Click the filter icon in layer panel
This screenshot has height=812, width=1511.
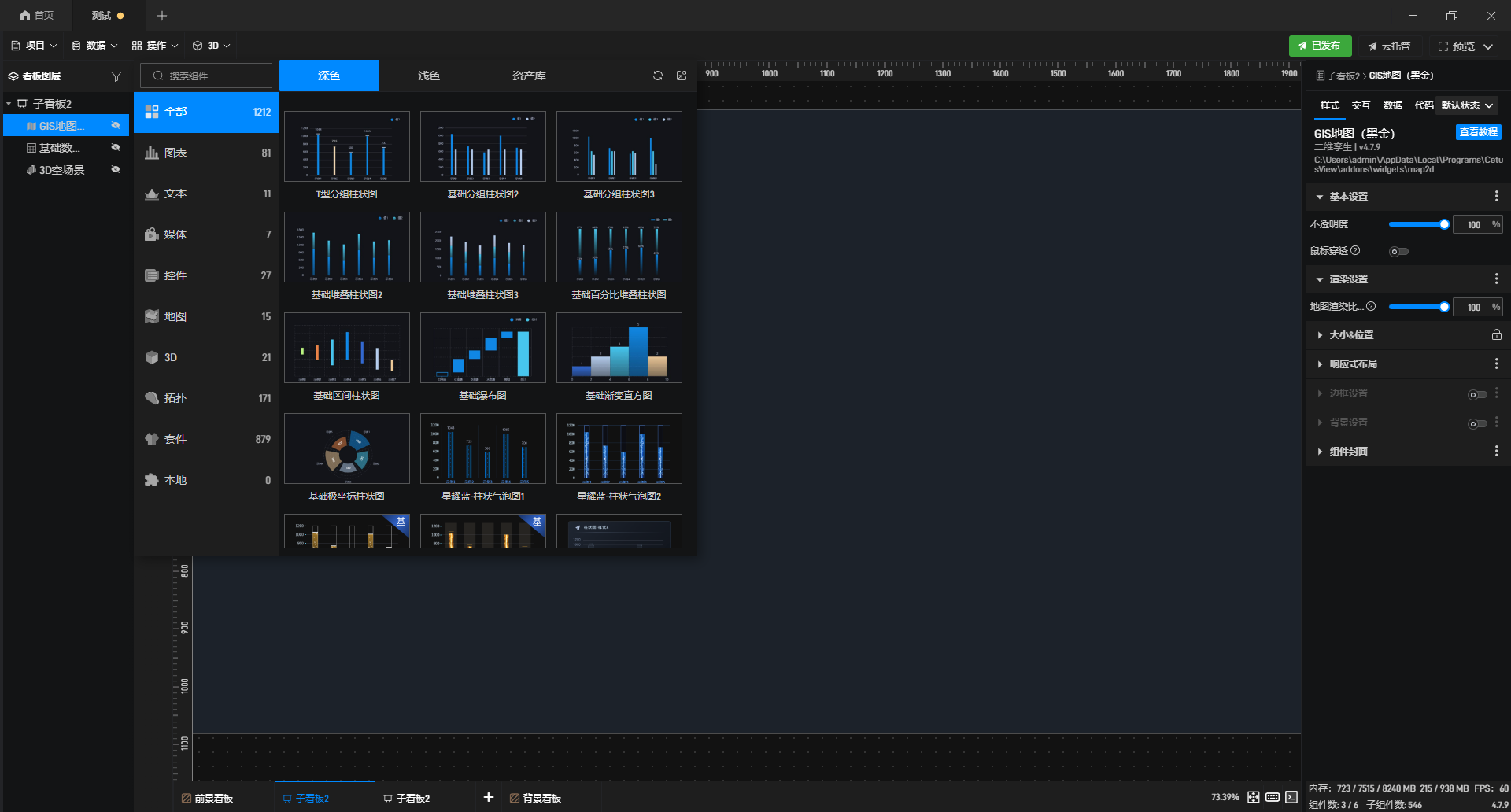coord(116,76)
